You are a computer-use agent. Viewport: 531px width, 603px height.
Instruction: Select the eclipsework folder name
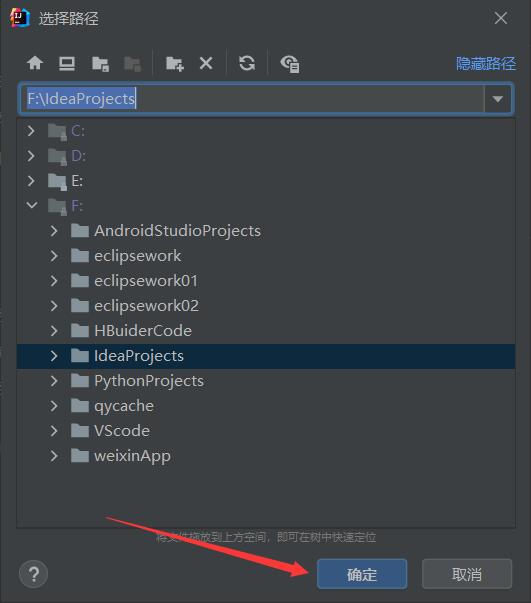point(138,256)
